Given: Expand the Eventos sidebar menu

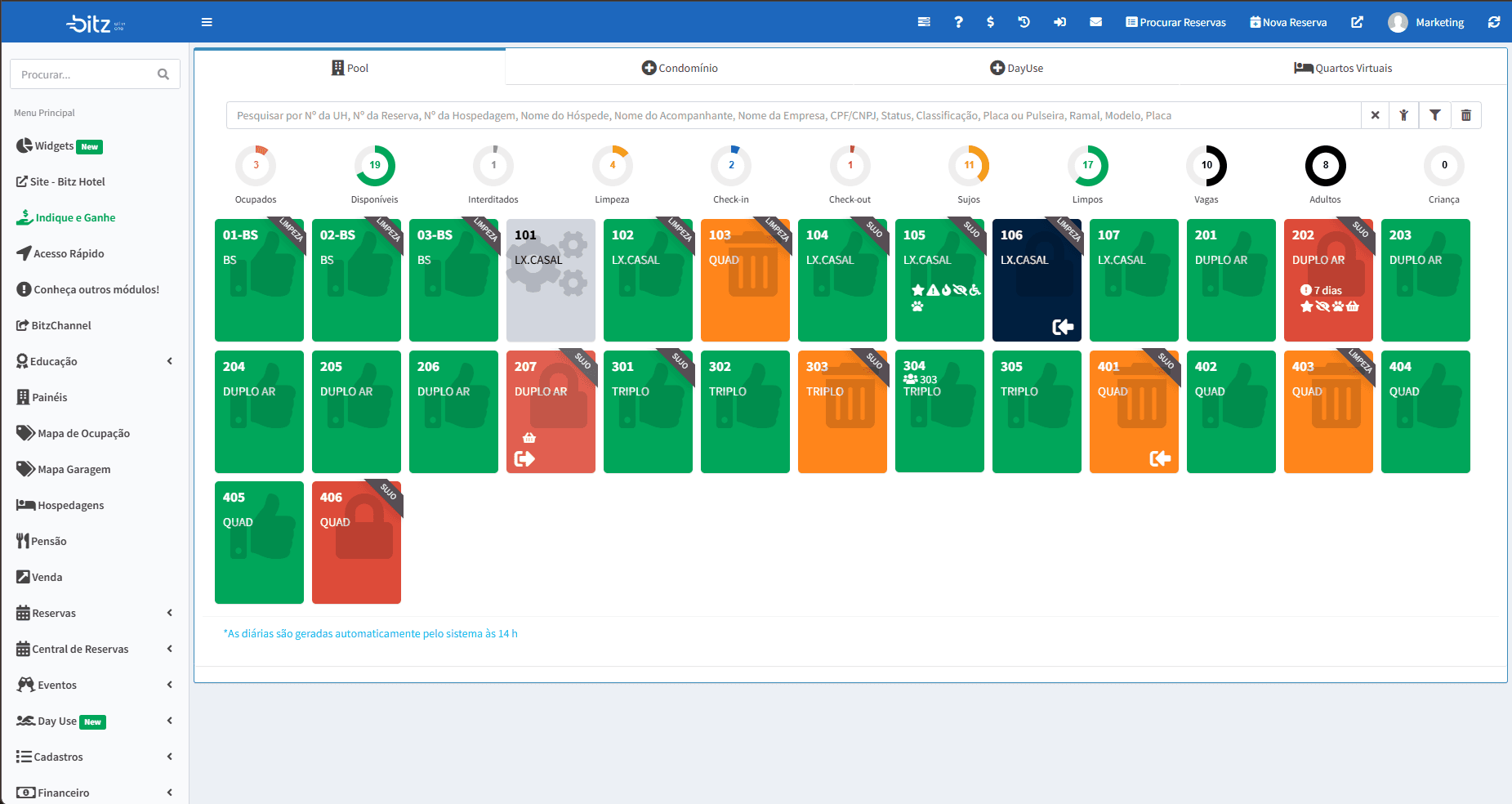Looking at the screenshot, I should click(x=95, y=685).
